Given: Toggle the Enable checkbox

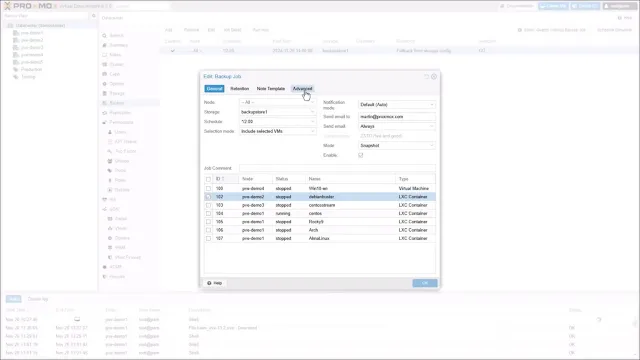Looking at the screenshot, I should [360, 155].
